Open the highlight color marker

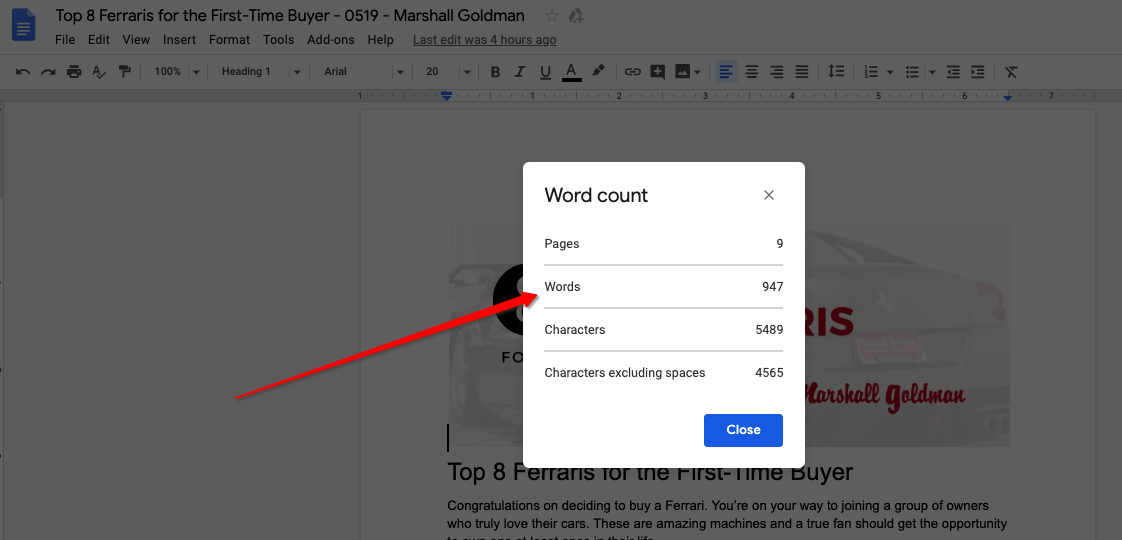click(598, 71)
